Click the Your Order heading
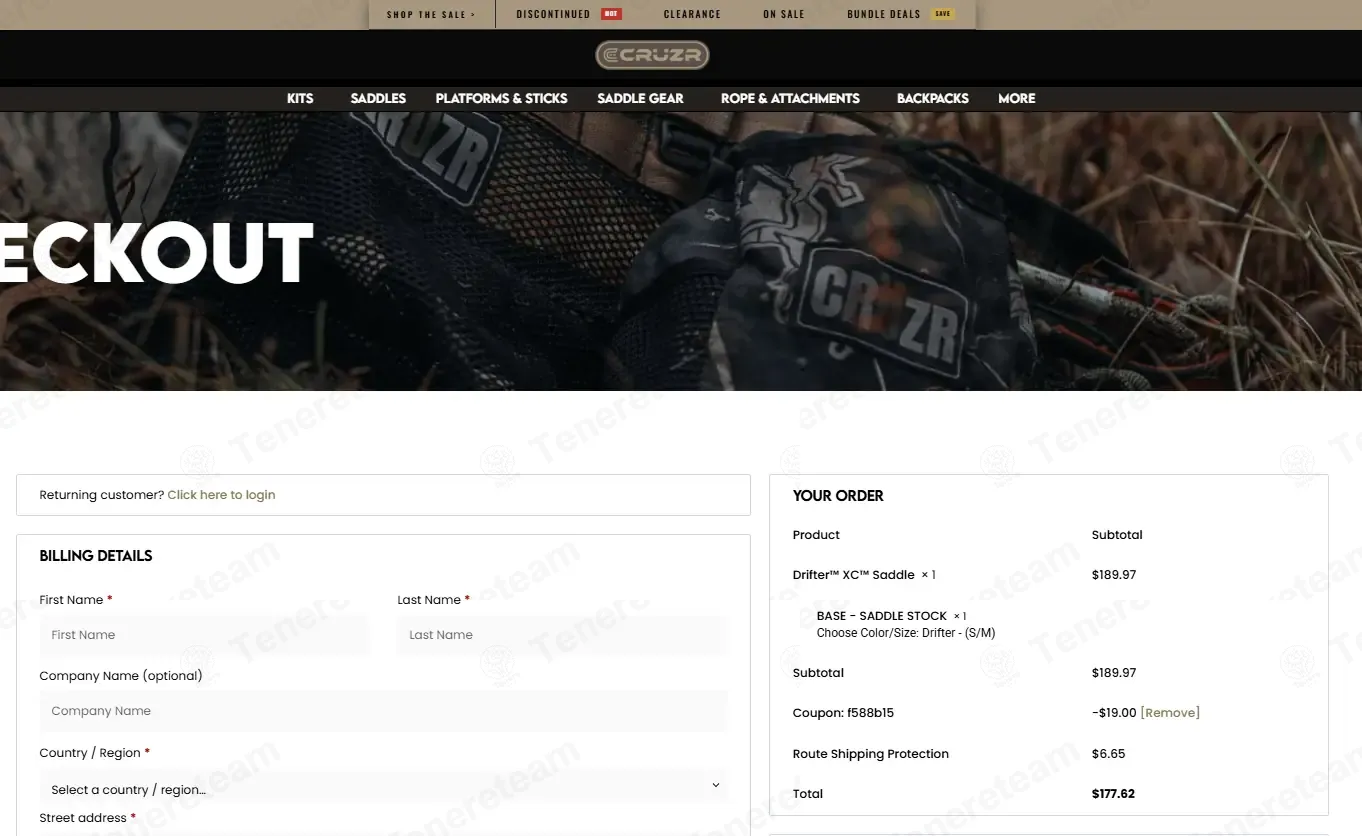The height and width of the screenshot is (836, 1362). click(x=838, y=496)
